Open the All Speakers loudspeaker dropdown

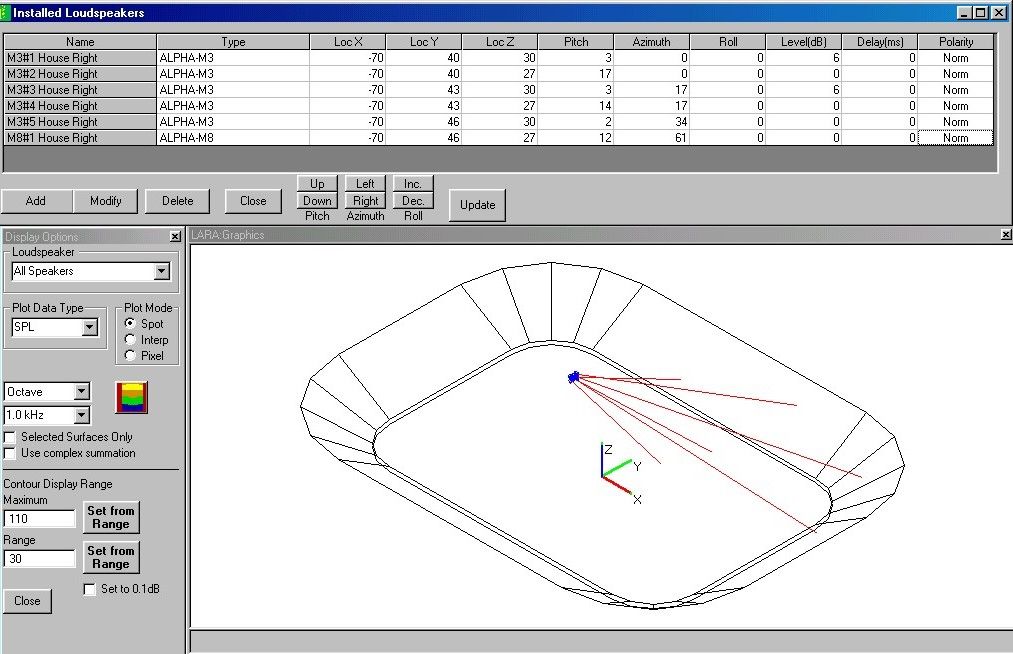click(162, 271)
